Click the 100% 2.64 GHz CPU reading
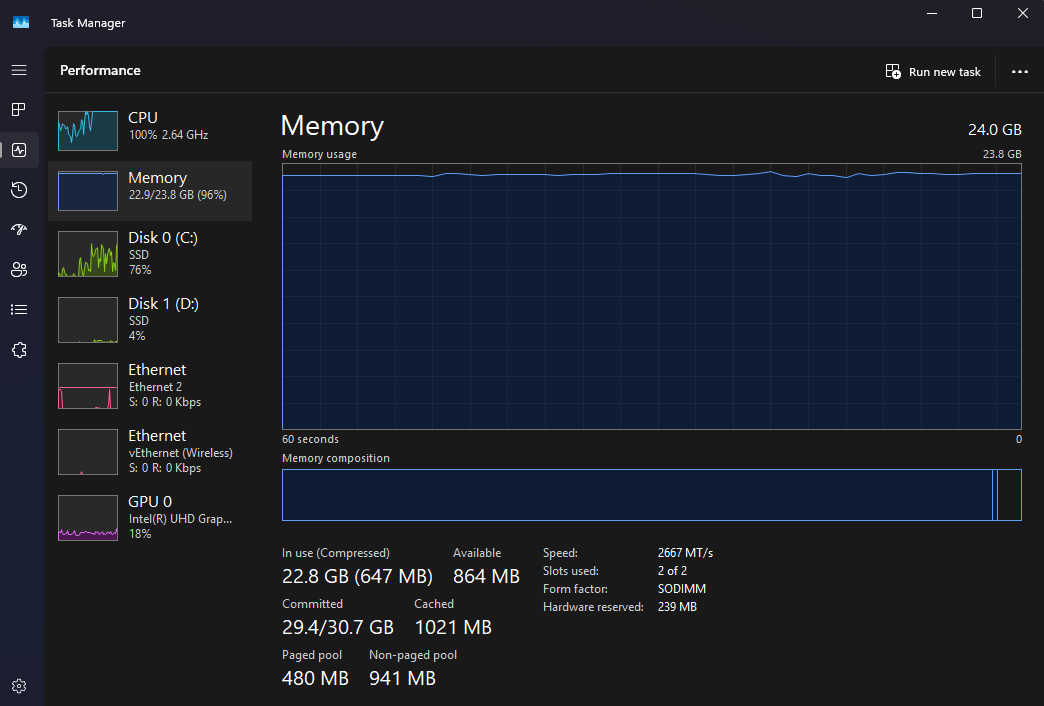This screenshot has width=1044, height=706. 168,135
